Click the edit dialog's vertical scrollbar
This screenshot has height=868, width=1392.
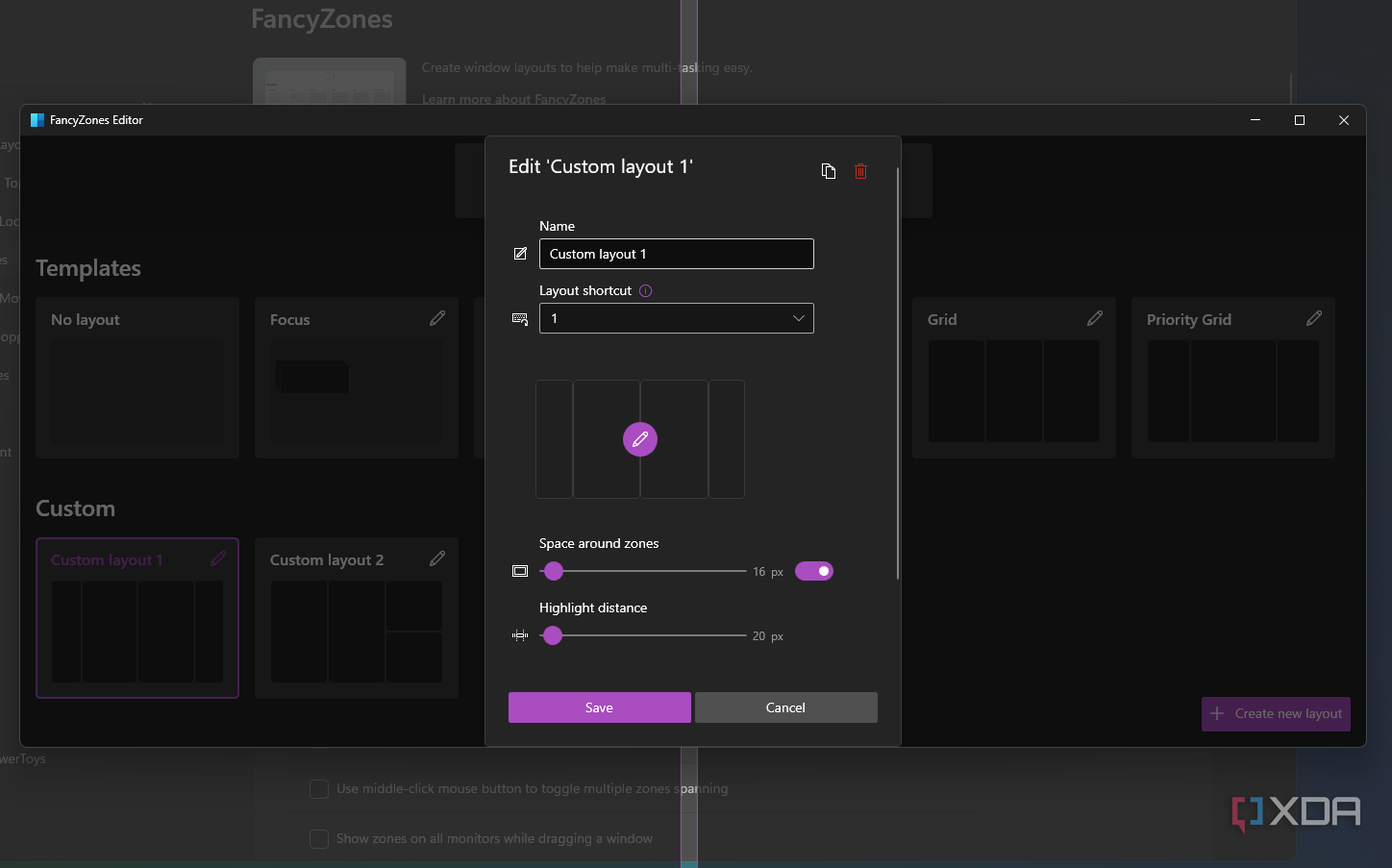(898, 373)
